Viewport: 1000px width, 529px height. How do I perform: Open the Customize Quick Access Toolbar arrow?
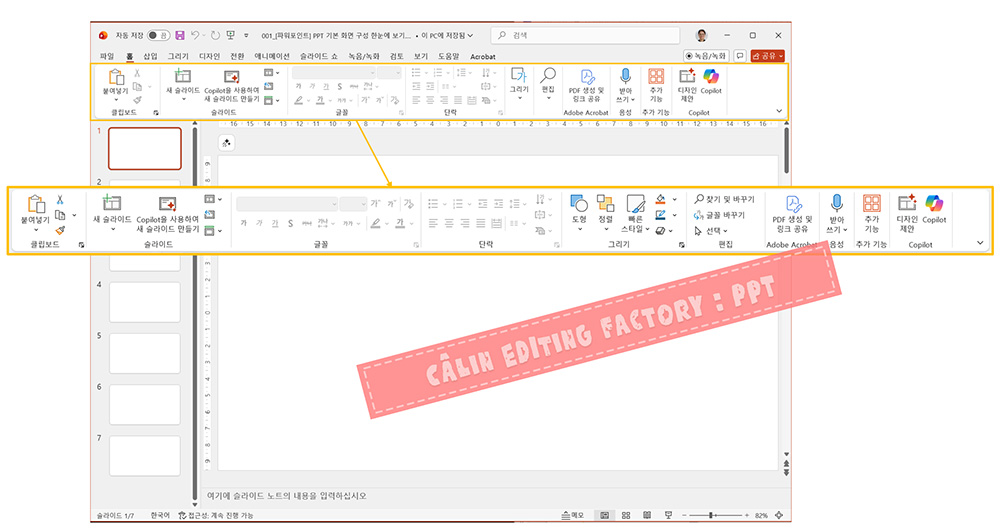click(x=246, y=36)
